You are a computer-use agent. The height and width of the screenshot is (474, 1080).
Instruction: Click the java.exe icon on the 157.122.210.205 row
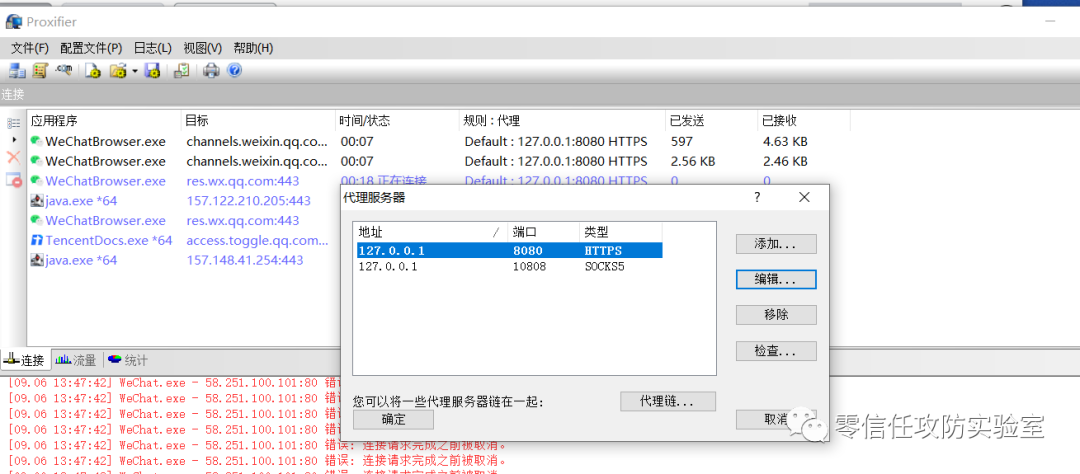pyautogui.click(x=37, y=201)
